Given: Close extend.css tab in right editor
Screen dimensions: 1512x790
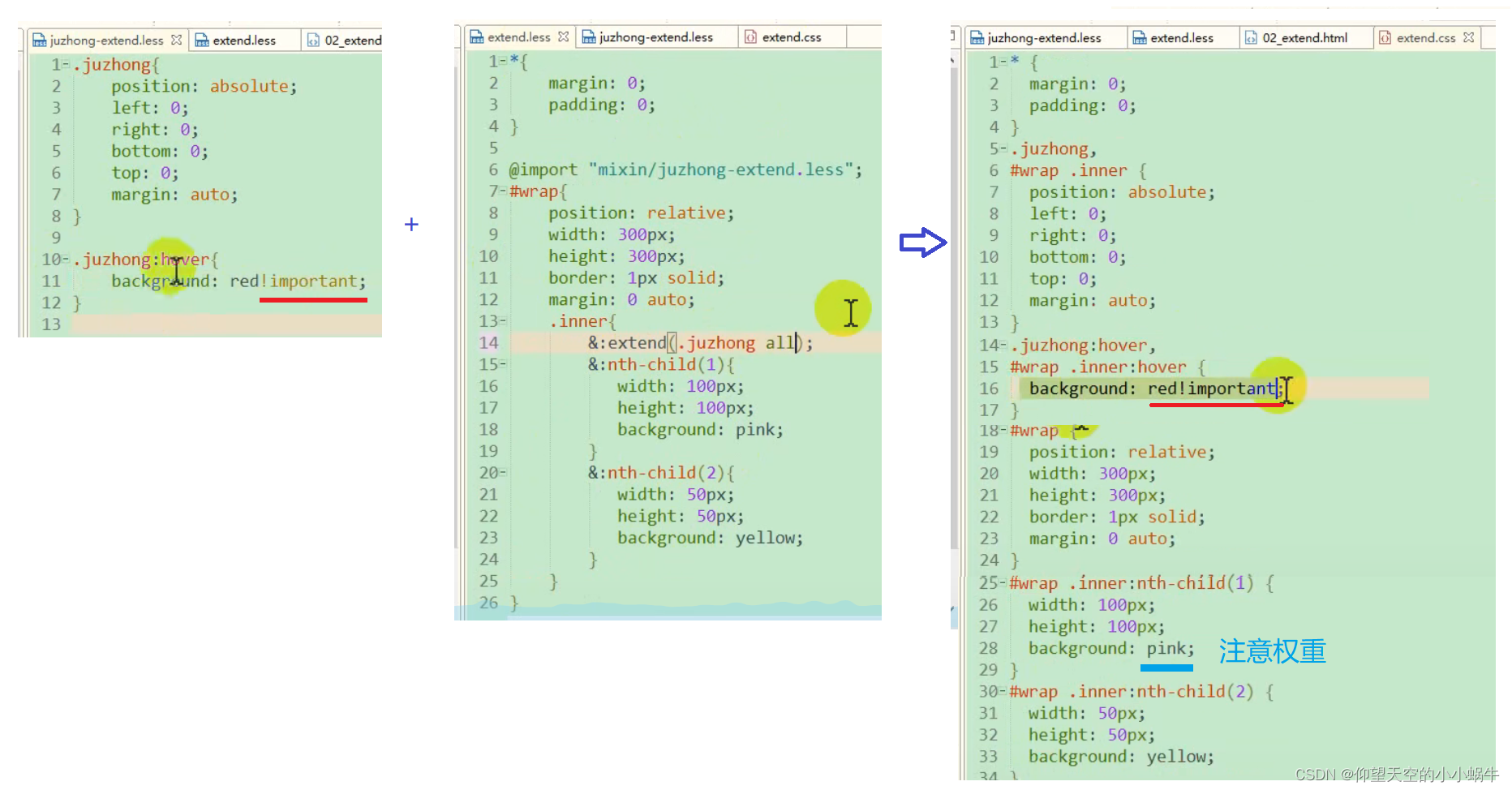Looking at the screenshot, I should (1468, 37).
